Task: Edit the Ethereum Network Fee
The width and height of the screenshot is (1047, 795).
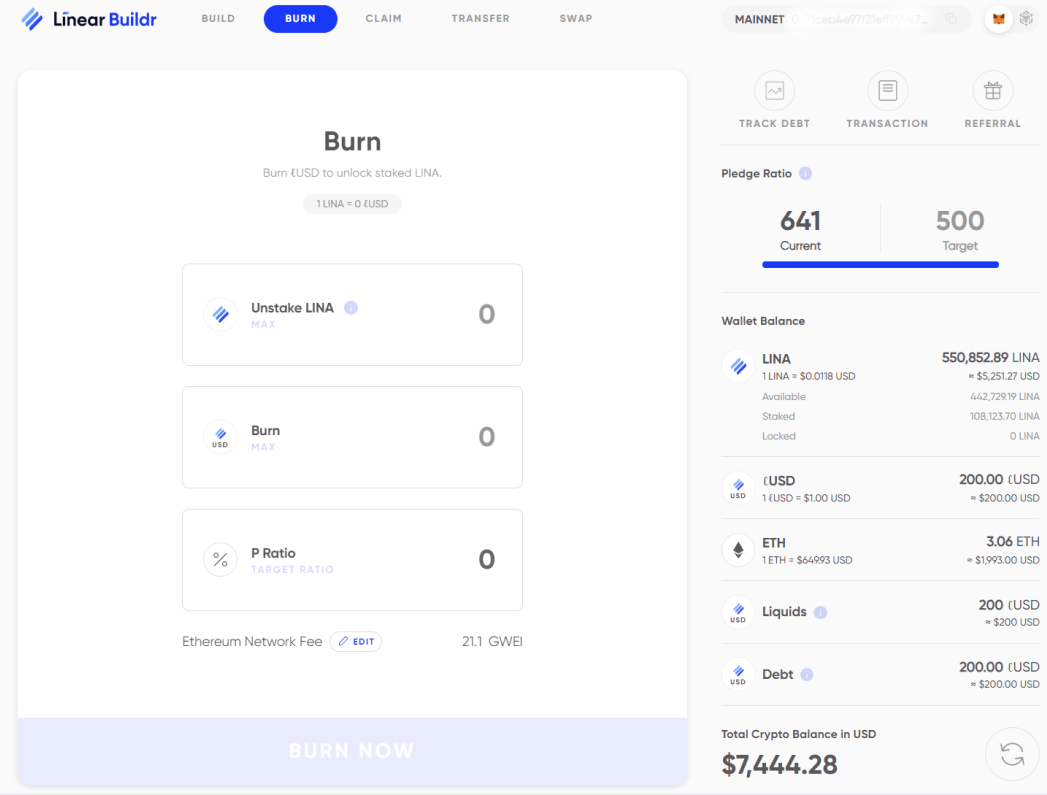Action: 356,641
